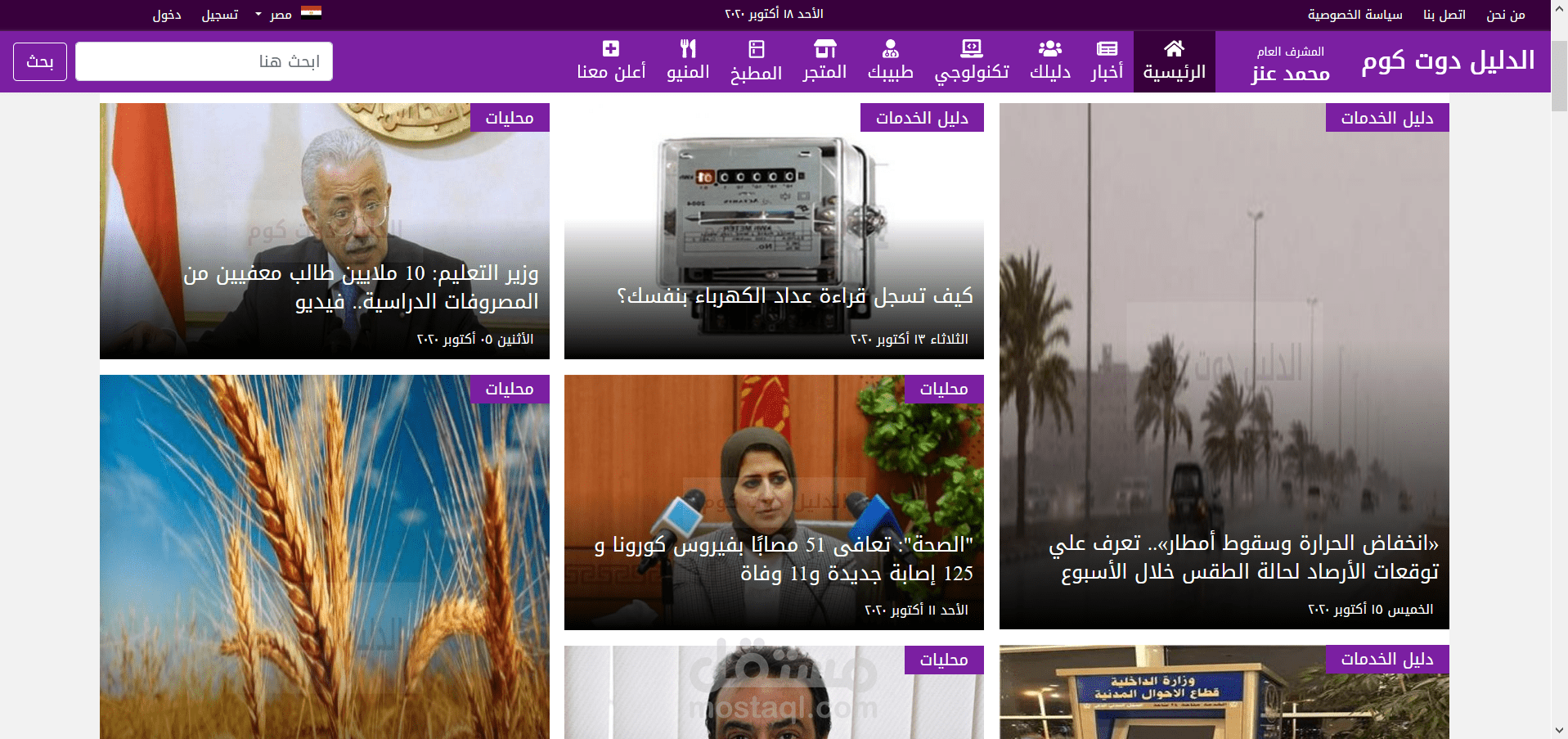Click محليات tag on wheat field article

(x=510, y=389)
